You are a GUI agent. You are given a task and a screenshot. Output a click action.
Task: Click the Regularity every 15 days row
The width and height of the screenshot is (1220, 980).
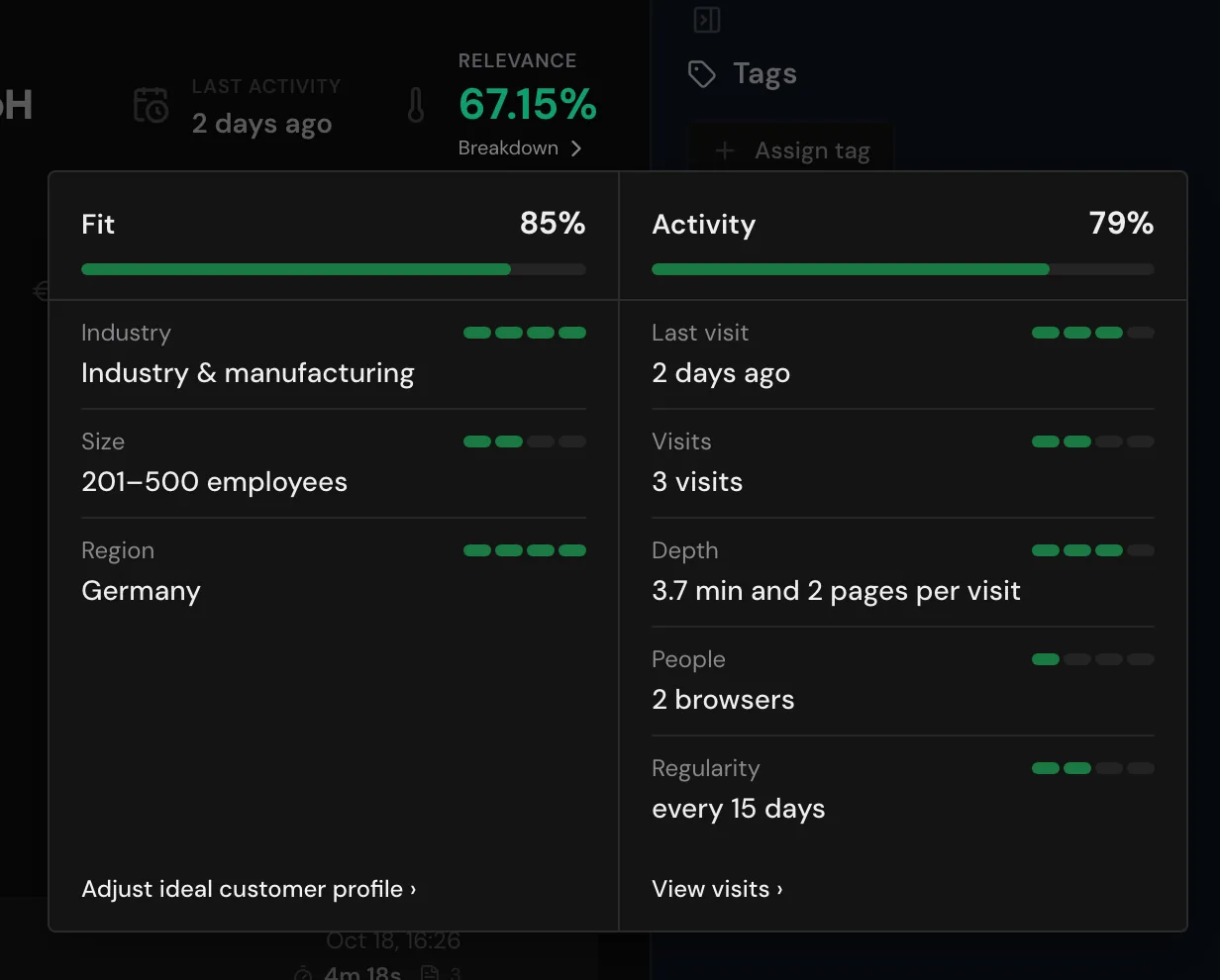[x=903, y=790]
